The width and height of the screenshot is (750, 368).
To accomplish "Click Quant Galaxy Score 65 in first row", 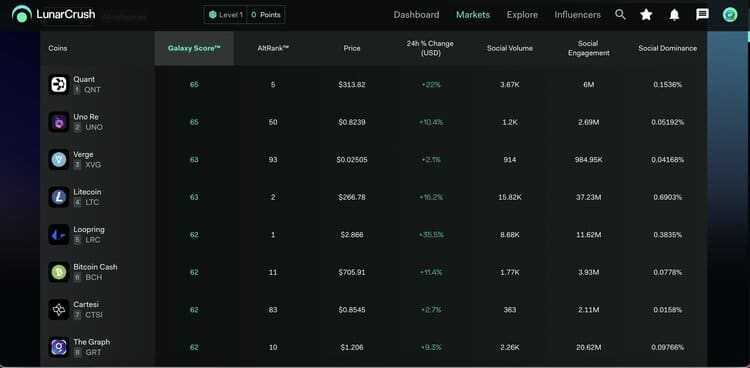I will pos(194,85).
